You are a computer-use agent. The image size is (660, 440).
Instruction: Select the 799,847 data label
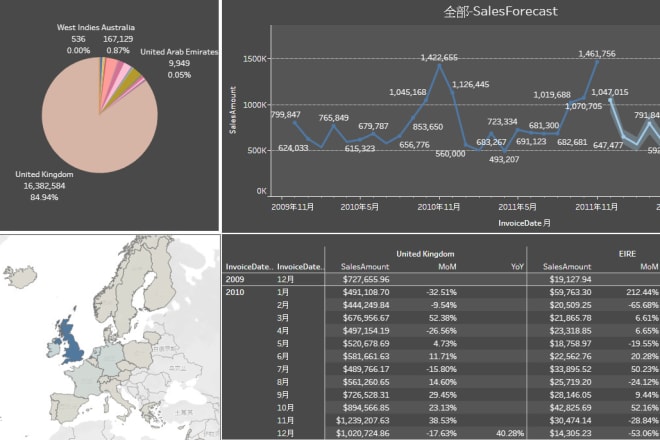pos(286,115)
